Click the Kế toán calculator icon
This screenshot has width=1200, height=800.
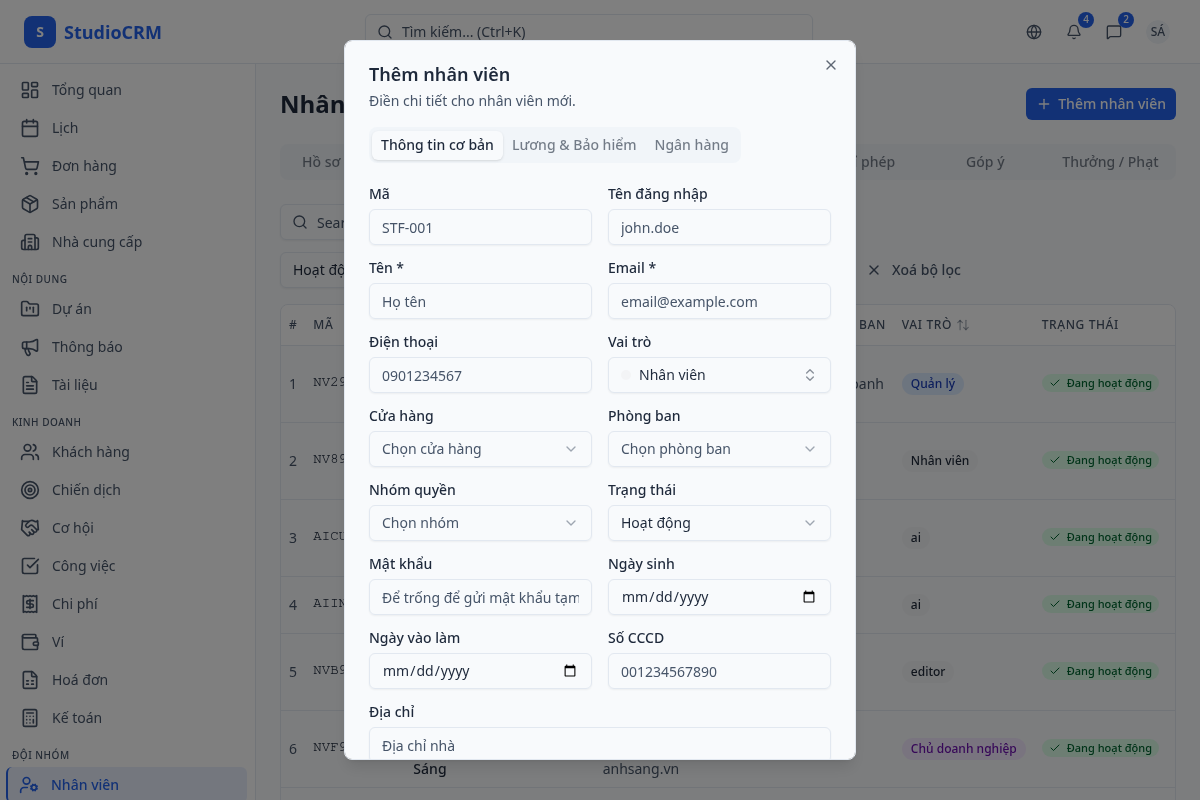pyautogui.click(x=30, y=718)
